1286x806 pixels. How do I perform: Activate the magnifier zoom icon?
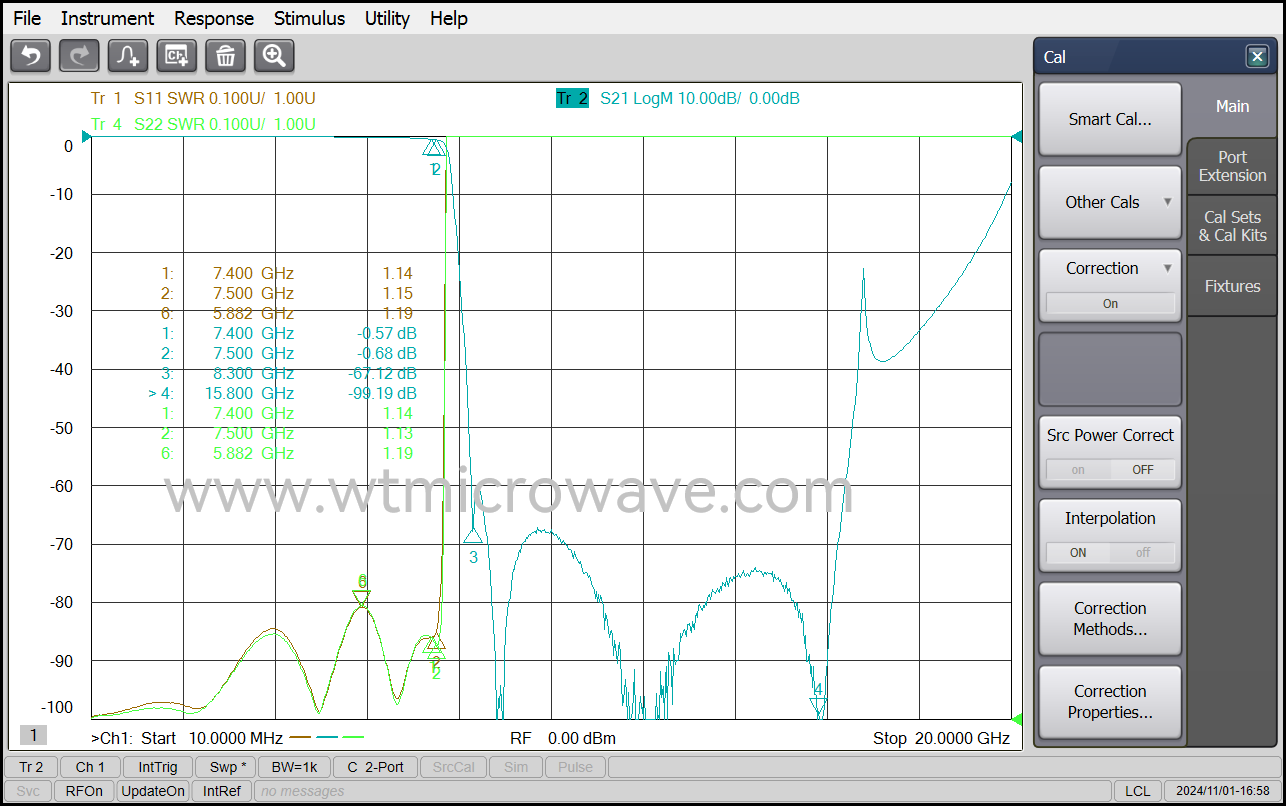pyautogui.click(x=274, y=56)
